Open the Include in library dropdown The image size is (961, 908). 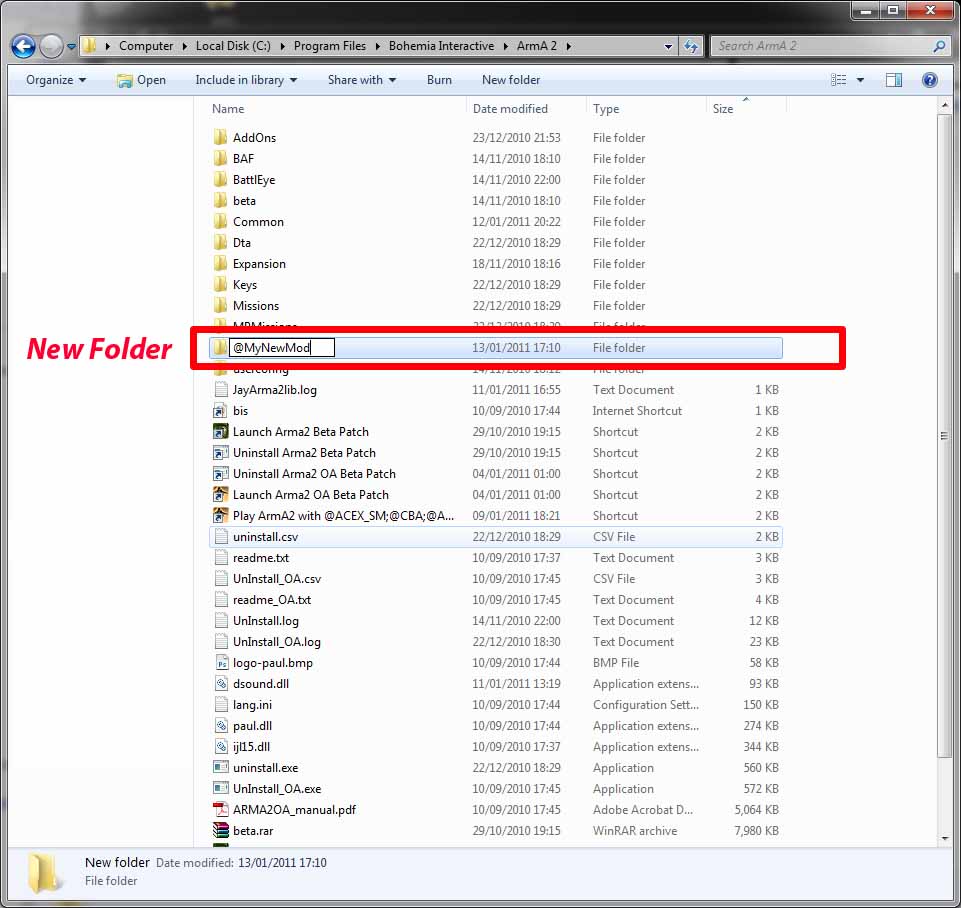(x=245, y=80)
